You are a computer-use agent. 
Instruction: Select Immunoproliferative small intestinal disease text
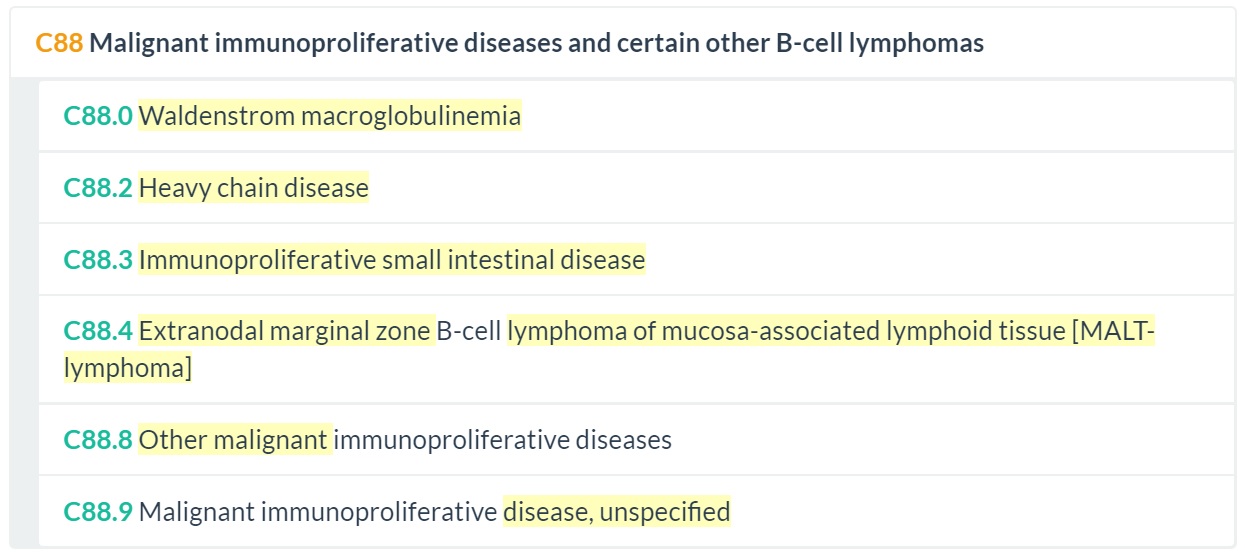392,260
